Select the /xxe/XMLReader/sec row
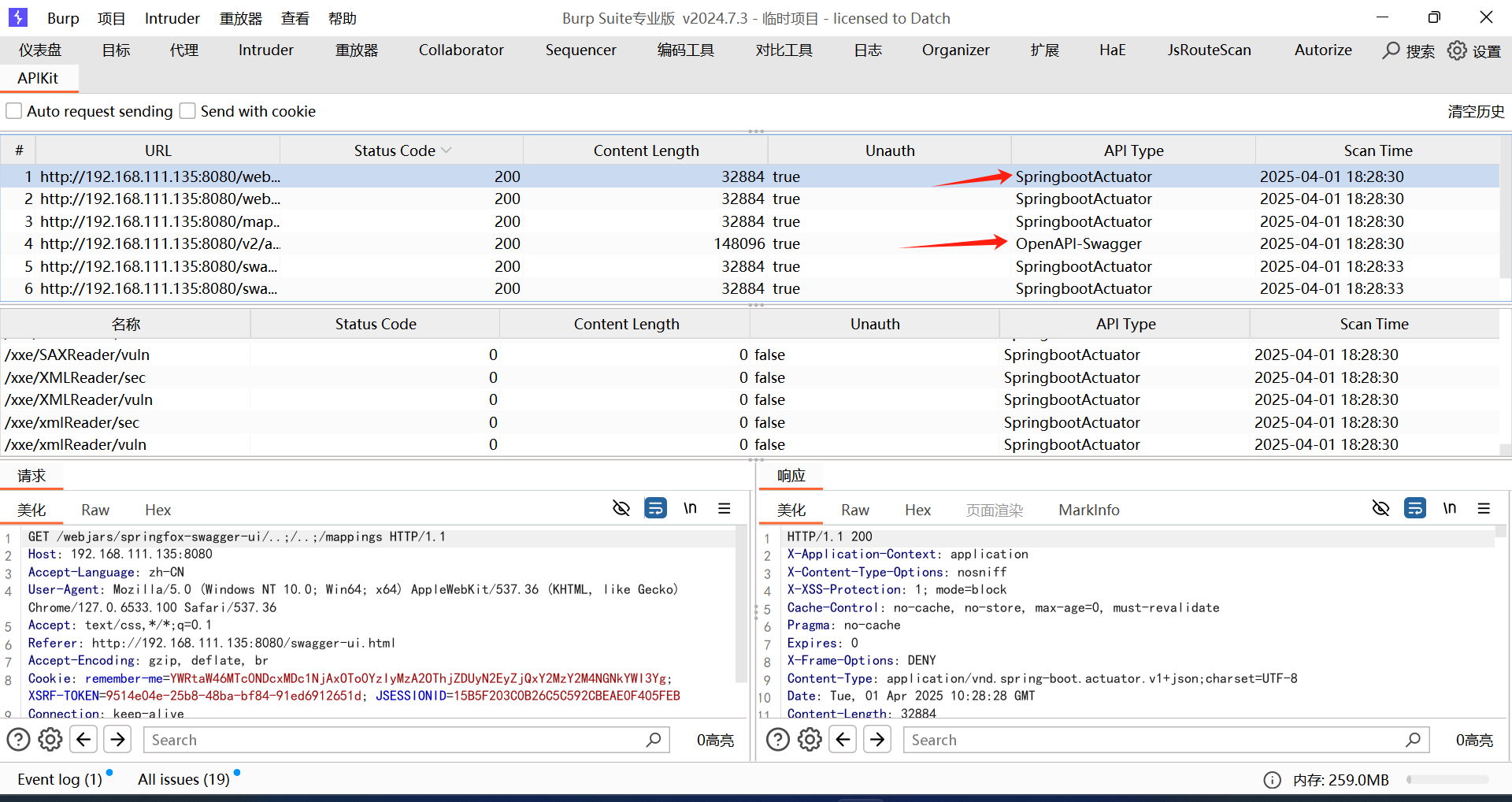Screen dimensions: 1512x802 pyautogui.click(x=750, y=377)
